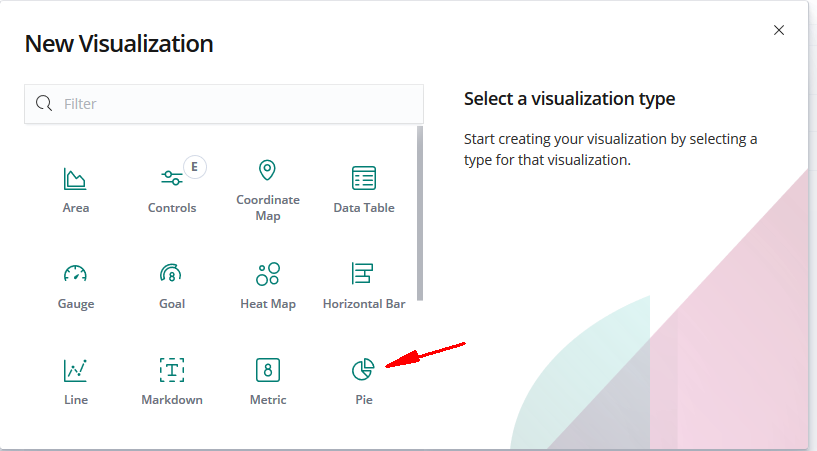Pick the Metric visualization icon
Viewport: 817px width, 451px height.
coord(268,370)
